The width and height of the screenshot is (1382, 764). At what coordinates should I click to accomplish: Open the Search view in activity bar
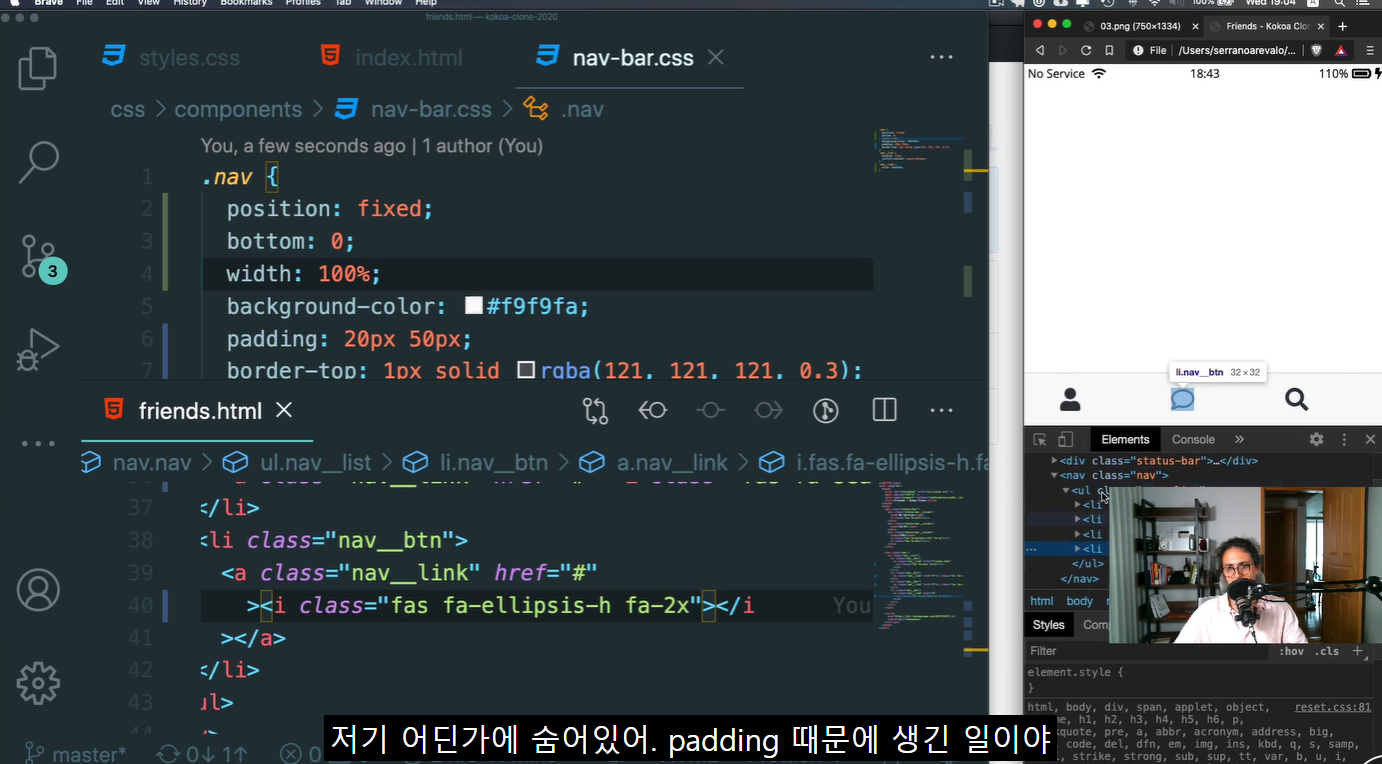[x=38, y=162]
